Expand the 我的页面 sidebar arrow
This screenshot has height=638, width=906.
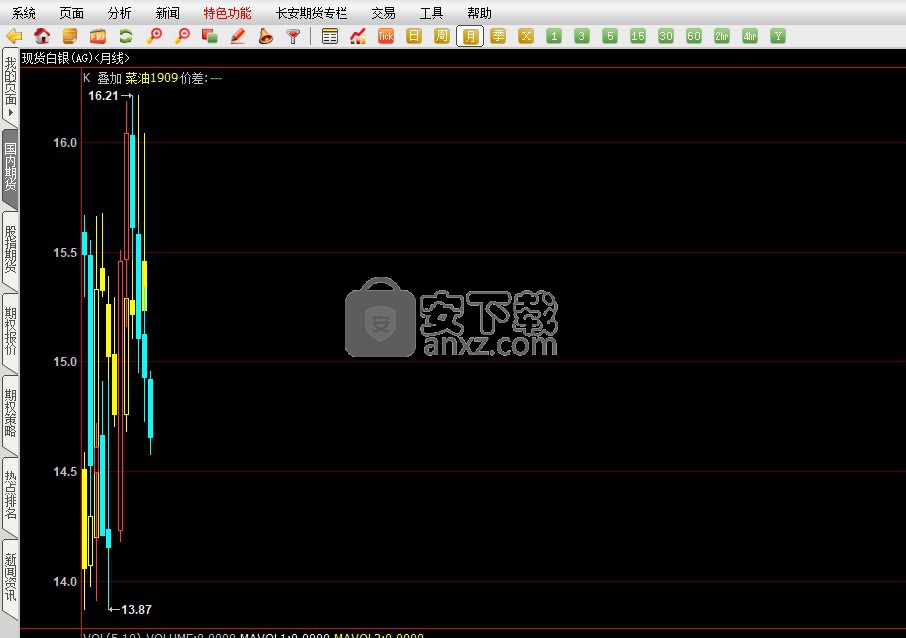(x=10, y=112)
